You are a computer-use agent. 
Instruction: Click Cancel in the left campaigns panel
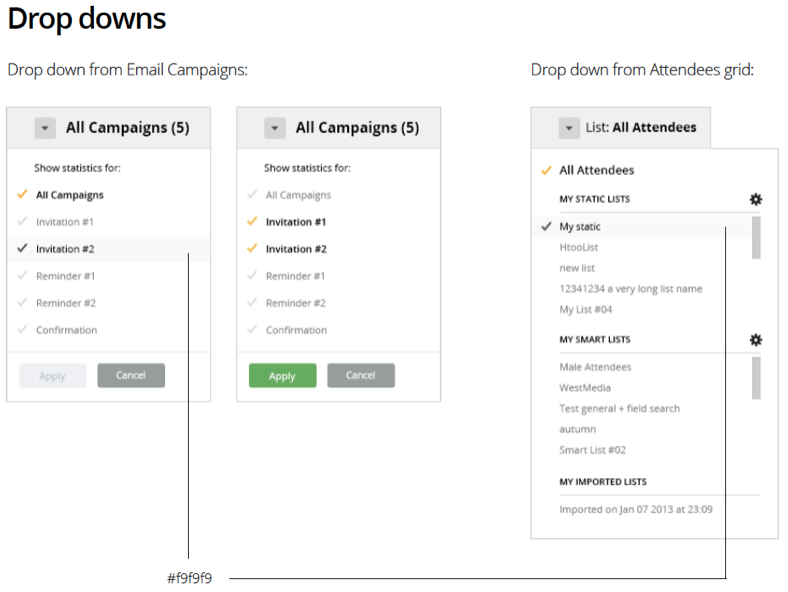[131, 375]
